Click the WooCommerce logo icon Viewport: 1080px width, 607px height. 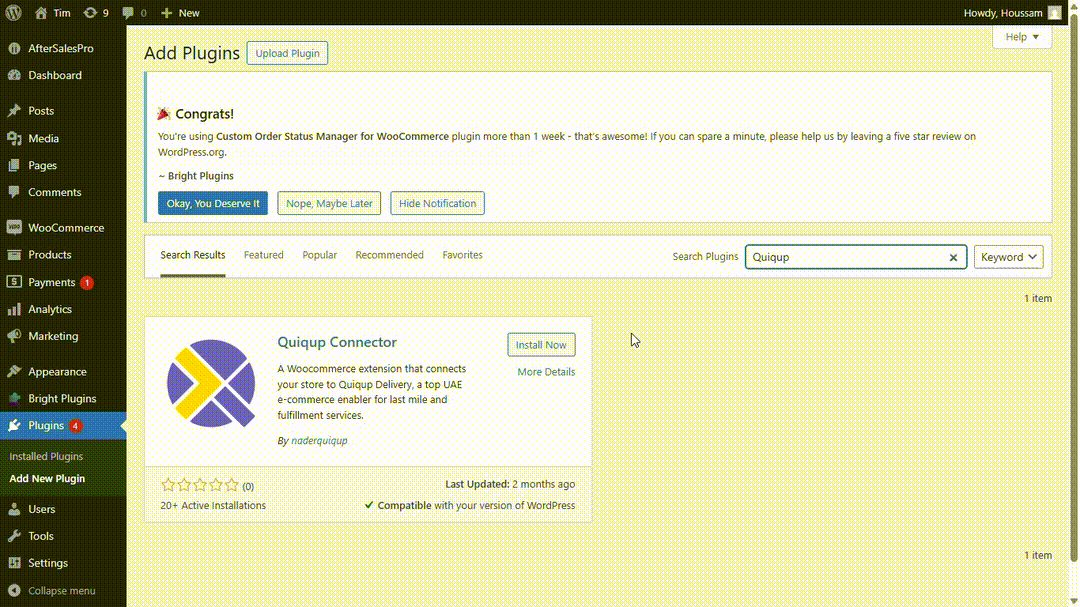[x=14, y=227]
